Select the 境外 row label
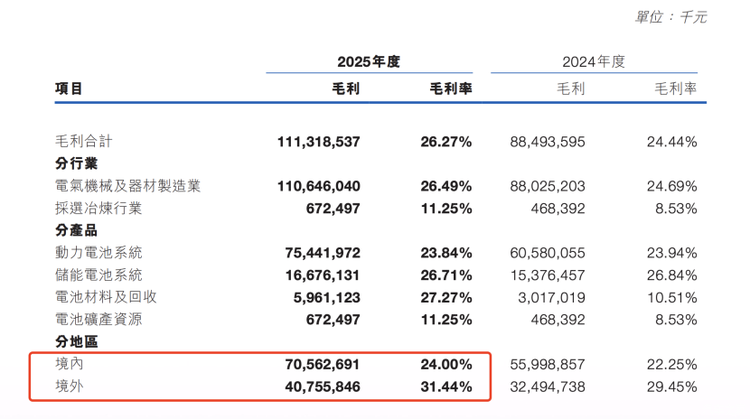Screen dimensions: 750x419 coord(69,387)
